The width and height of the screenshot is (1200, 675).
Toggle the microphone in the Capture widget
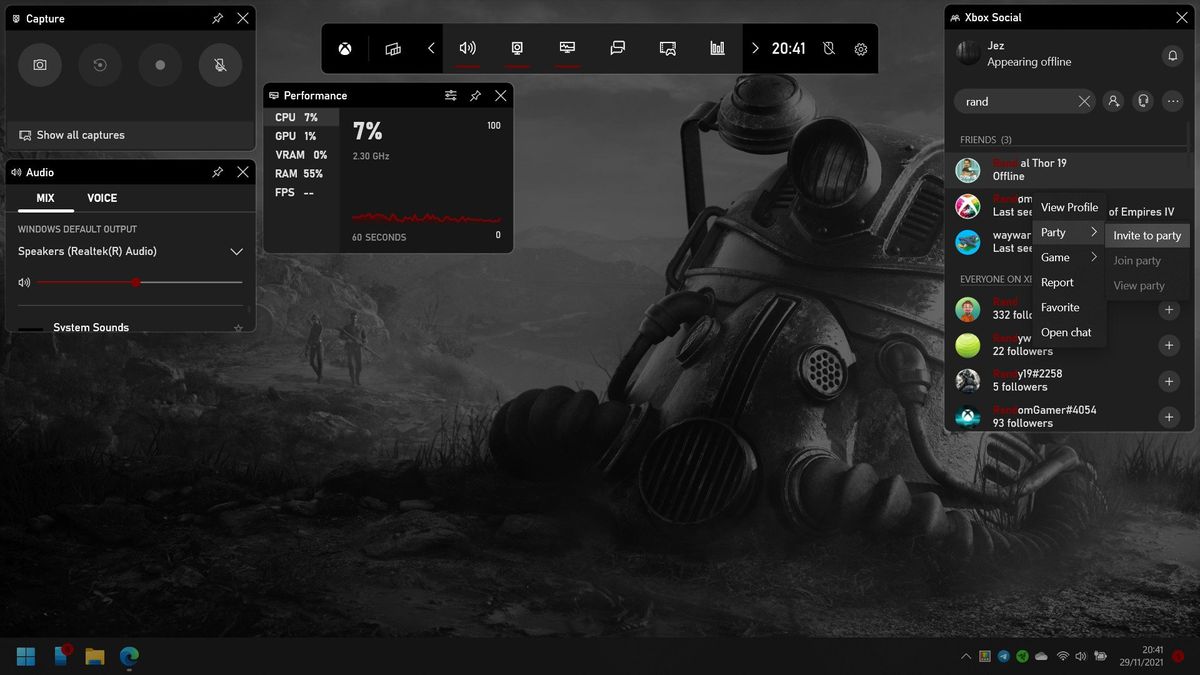[220, 65]
